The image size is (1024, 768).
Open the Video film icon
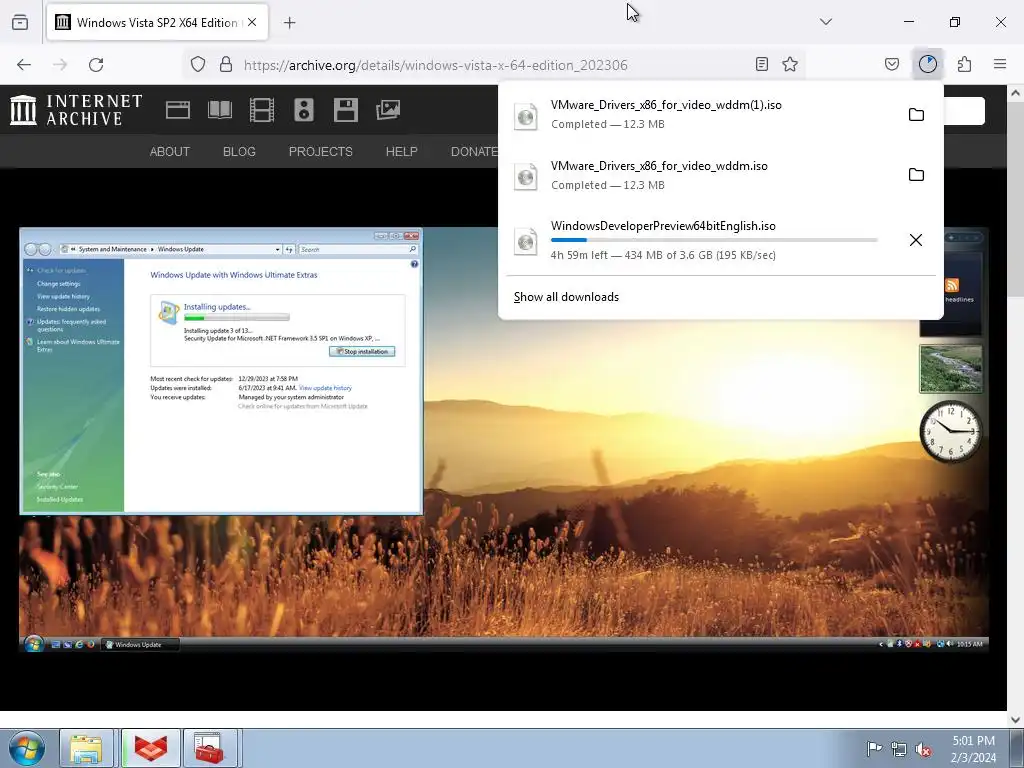pos(262,110)
